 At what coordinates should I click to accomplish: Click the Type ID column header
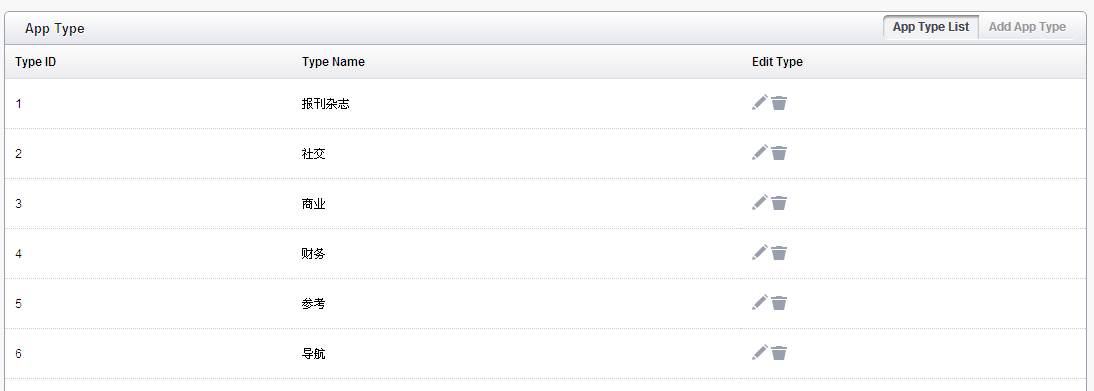pos(36,61)
